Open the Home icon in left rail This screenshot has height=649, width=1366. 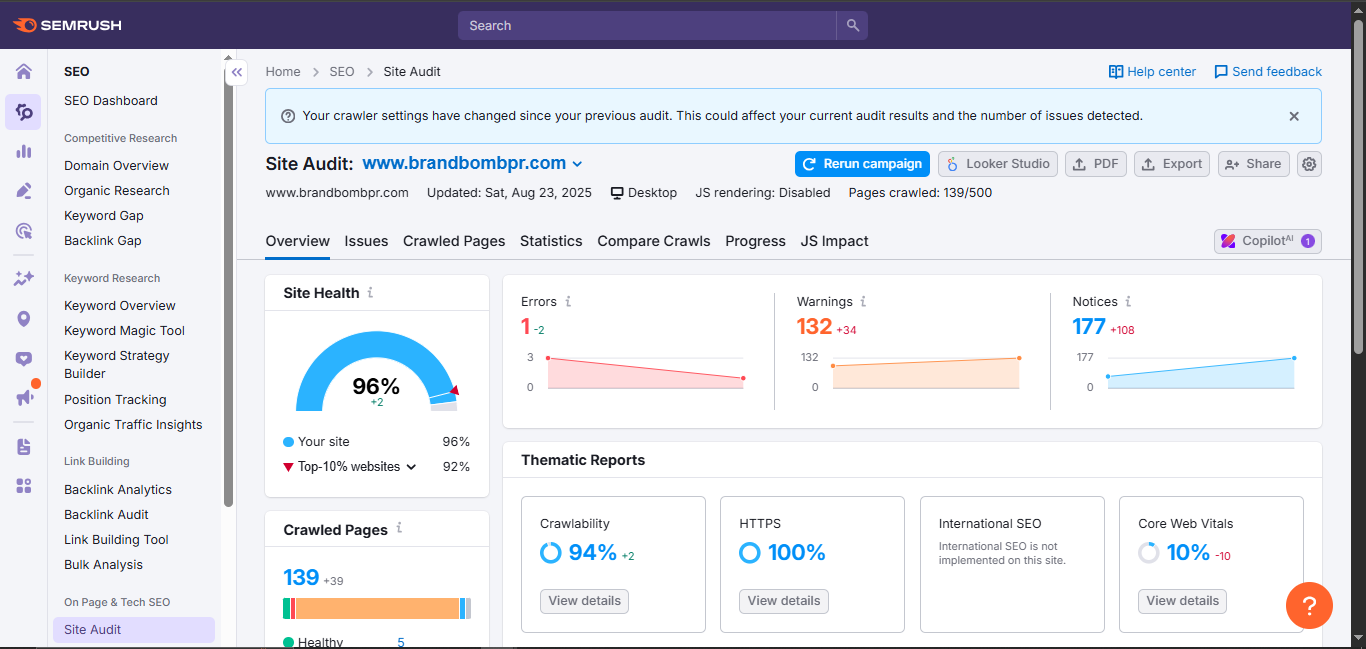pyautogui.click(x=23, y=72)
